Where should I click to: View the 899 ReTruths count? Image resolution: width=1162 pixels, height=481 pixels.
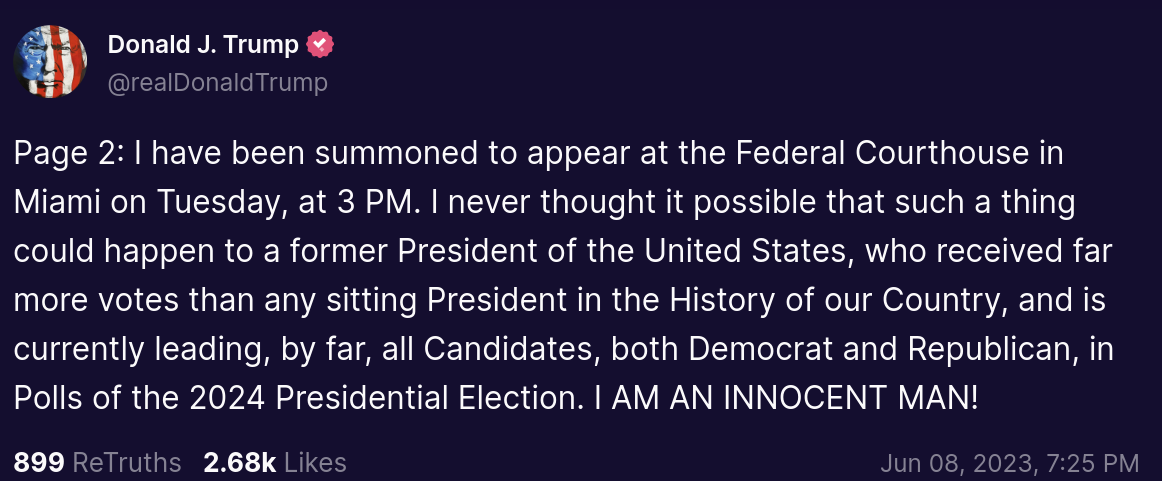point(39,462)
